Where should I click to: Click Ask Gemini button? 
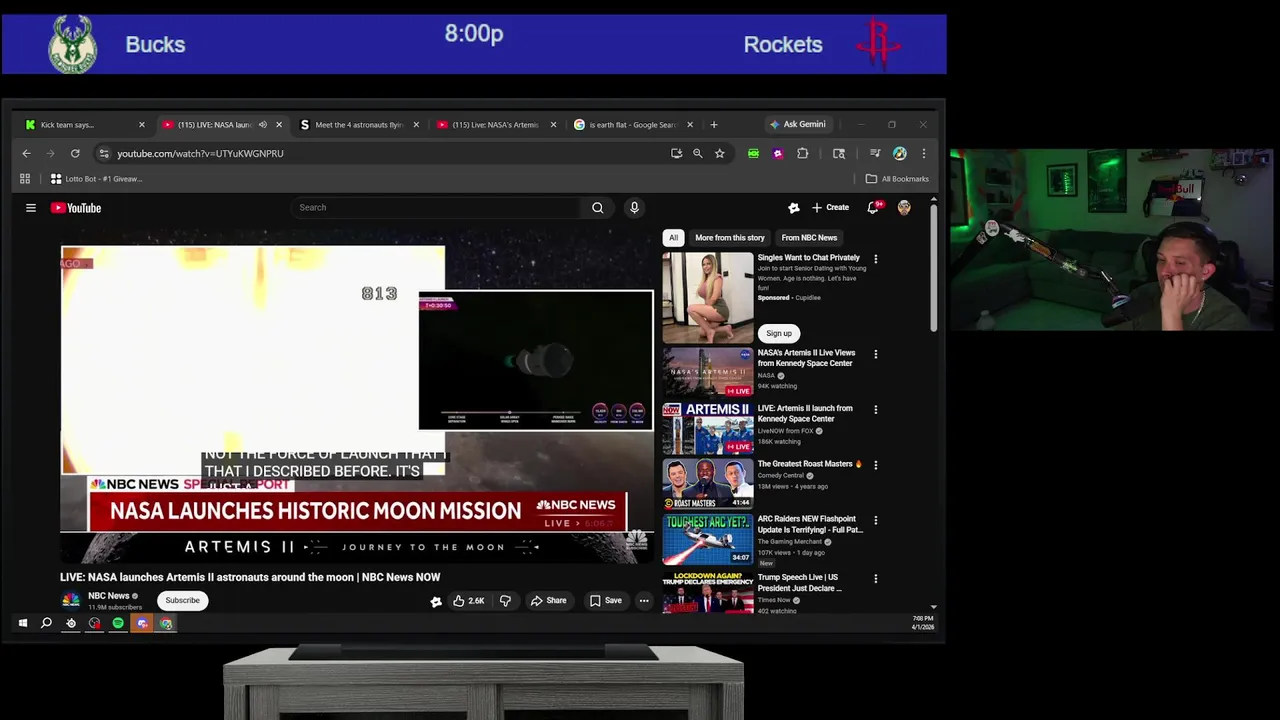click(797, 125)
